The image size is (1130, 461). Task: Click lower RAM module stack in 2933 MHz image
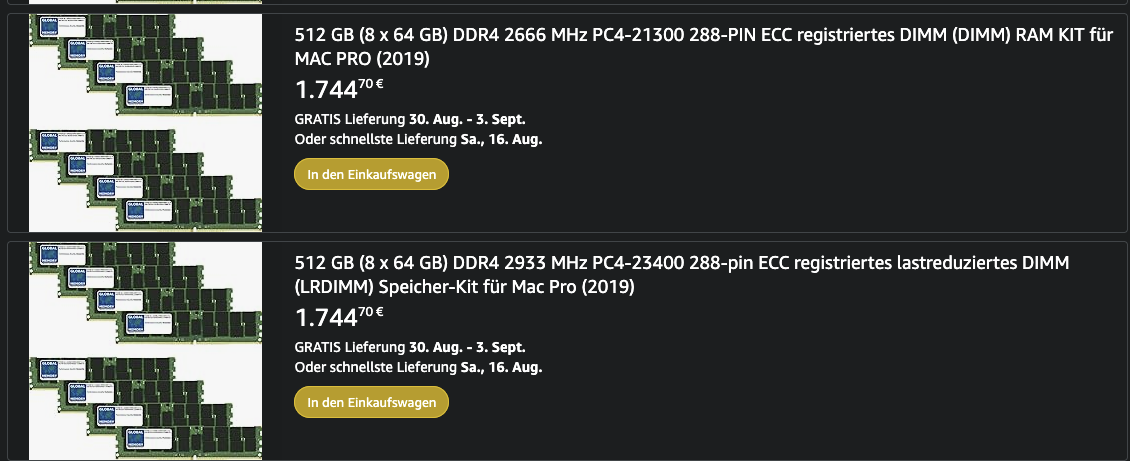coord(145,405)
